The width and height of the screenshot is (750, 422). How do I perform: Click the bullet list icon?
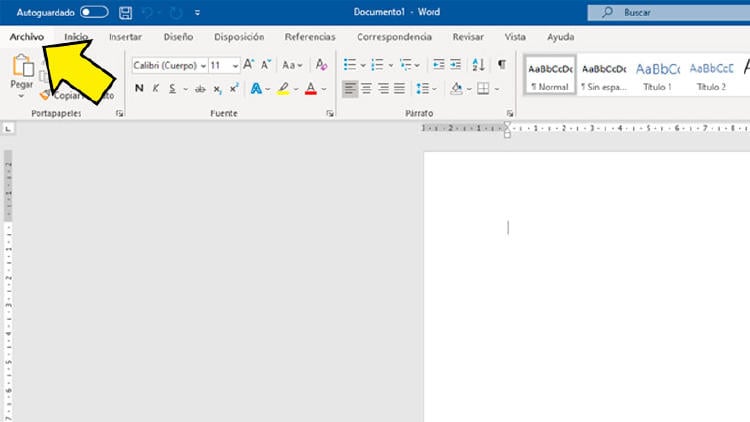(x=349, y=64)
